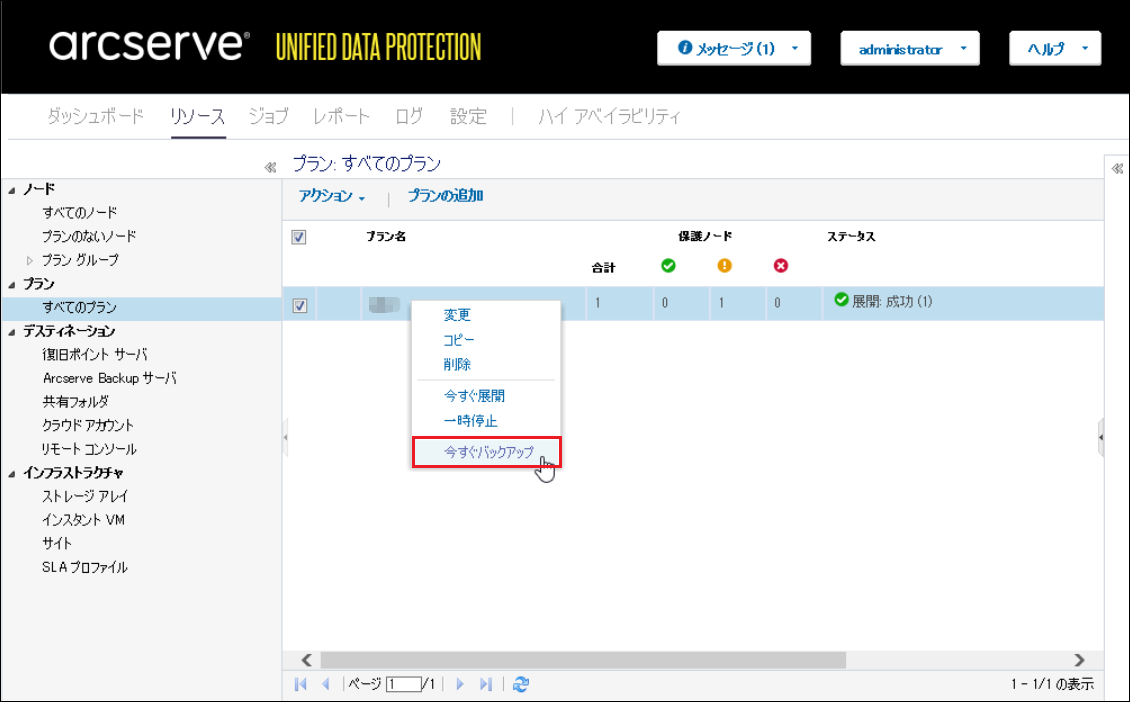
Task: Collapse the インフラストラクチャ tree section
Action: [x=12, y=474]
